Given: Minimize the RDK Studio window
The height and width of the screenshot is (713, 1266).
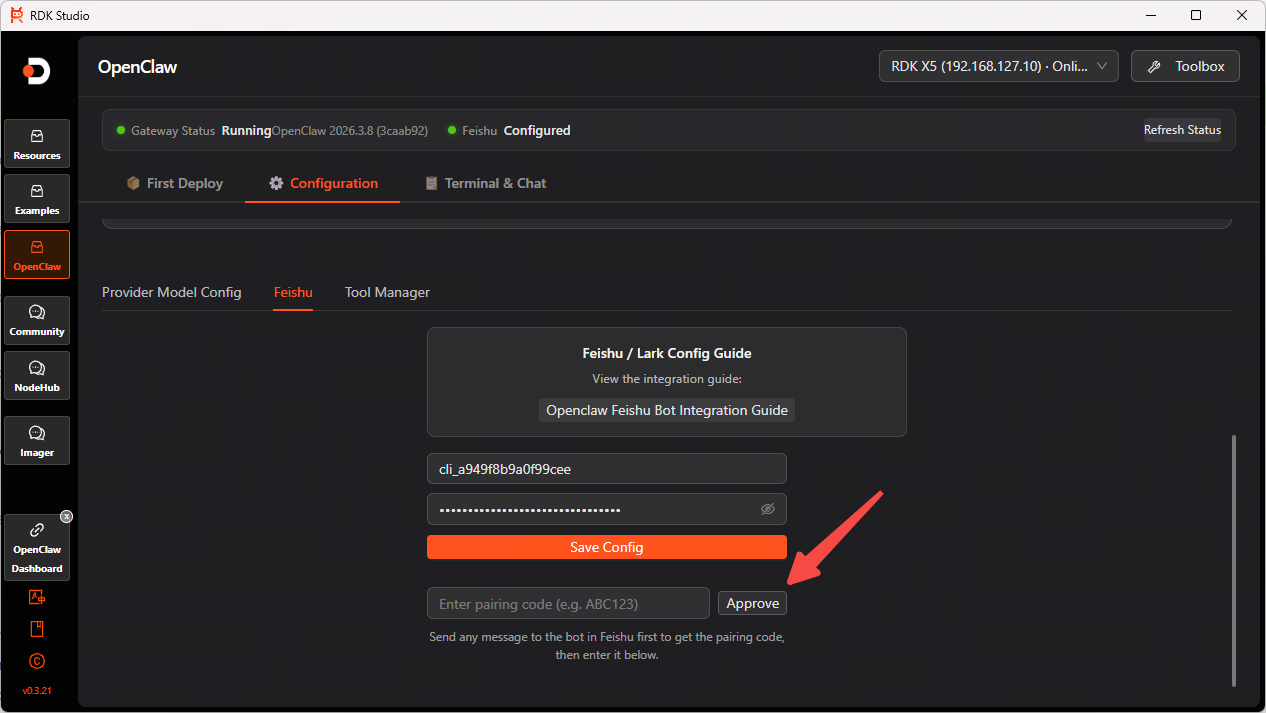Looking at the screenshot, I should click(1150, 15).
